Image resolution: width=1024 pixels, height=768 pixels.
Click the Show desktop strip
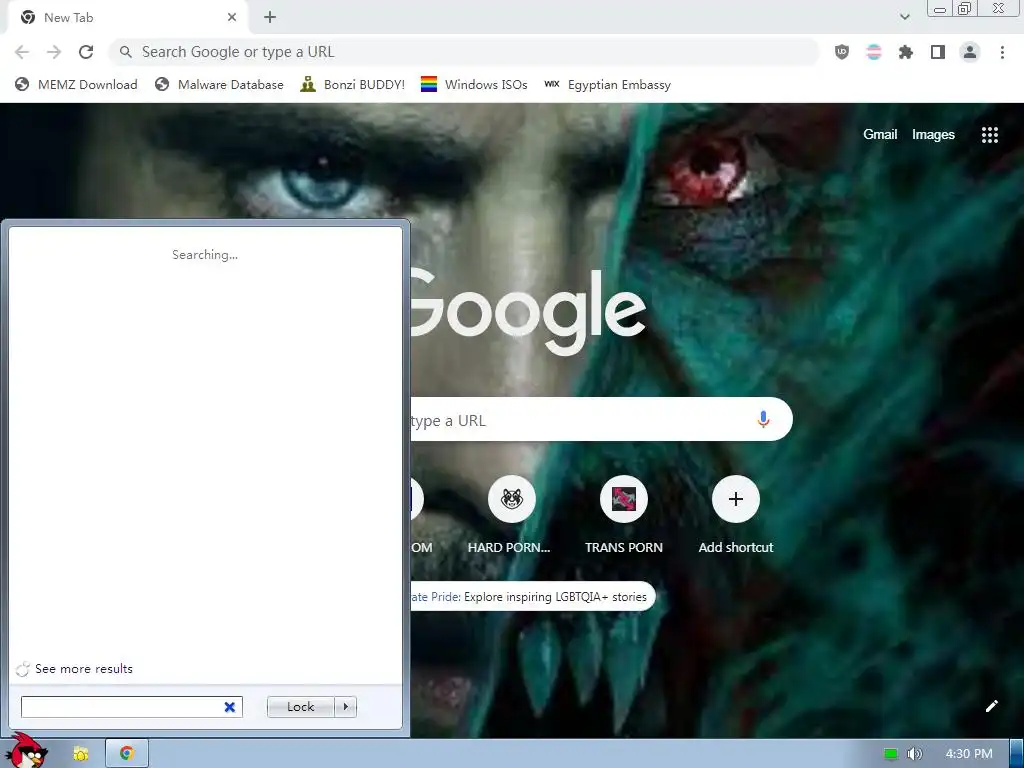coord(1017,754)
